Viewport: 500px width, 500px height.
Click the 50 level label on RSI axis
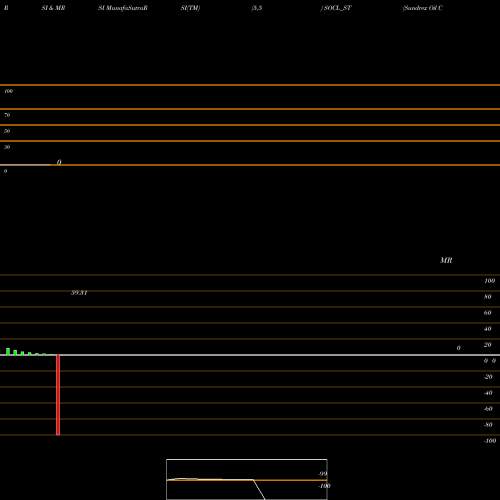pos(7,131)
